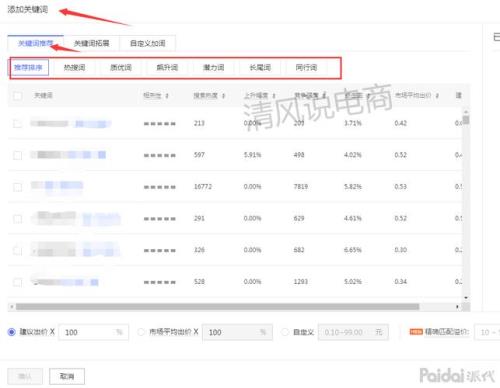Check the keyword row with 搜索热度 291

18,219
